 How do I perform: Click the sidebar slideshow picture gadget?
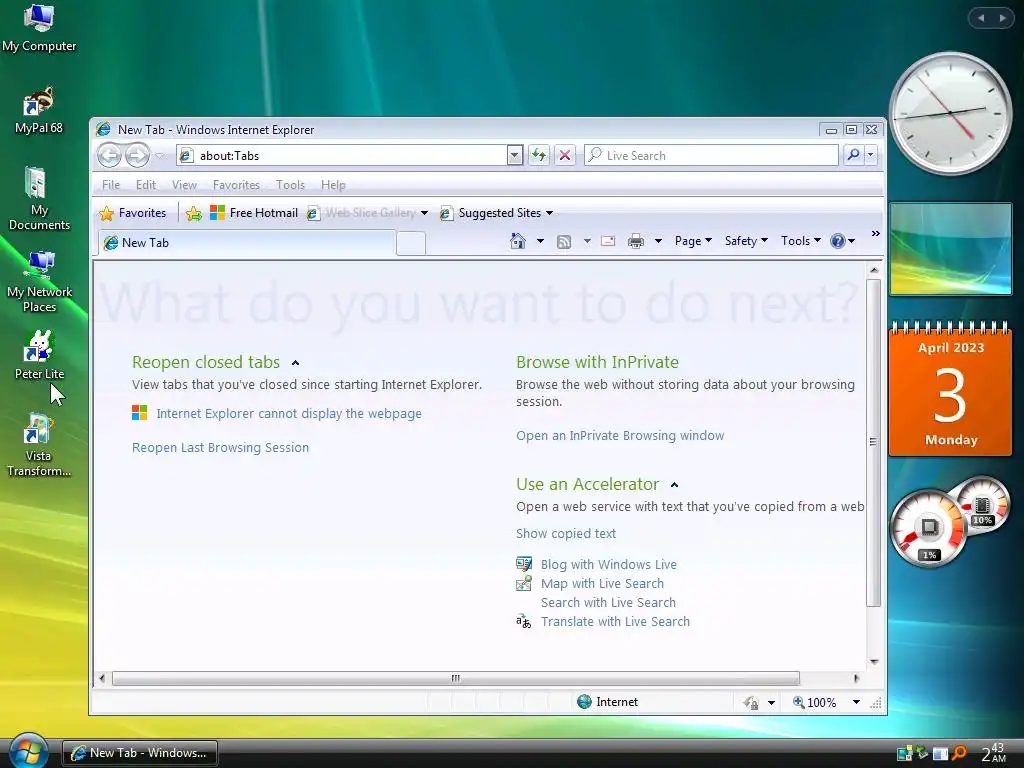[950, 249]
